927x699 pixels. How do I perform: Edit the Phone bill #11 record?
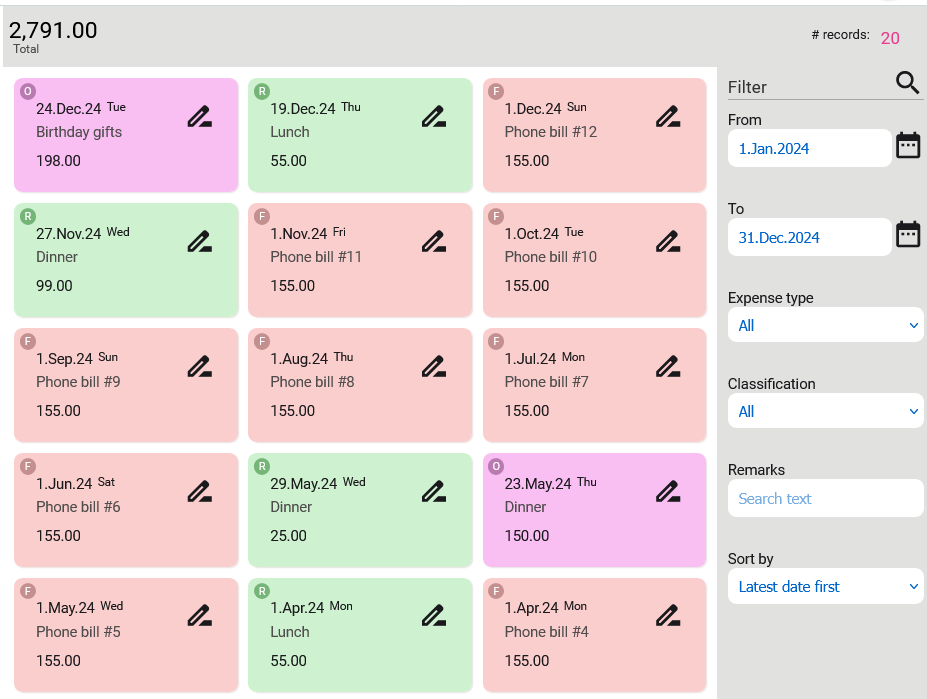click(432, 241)
